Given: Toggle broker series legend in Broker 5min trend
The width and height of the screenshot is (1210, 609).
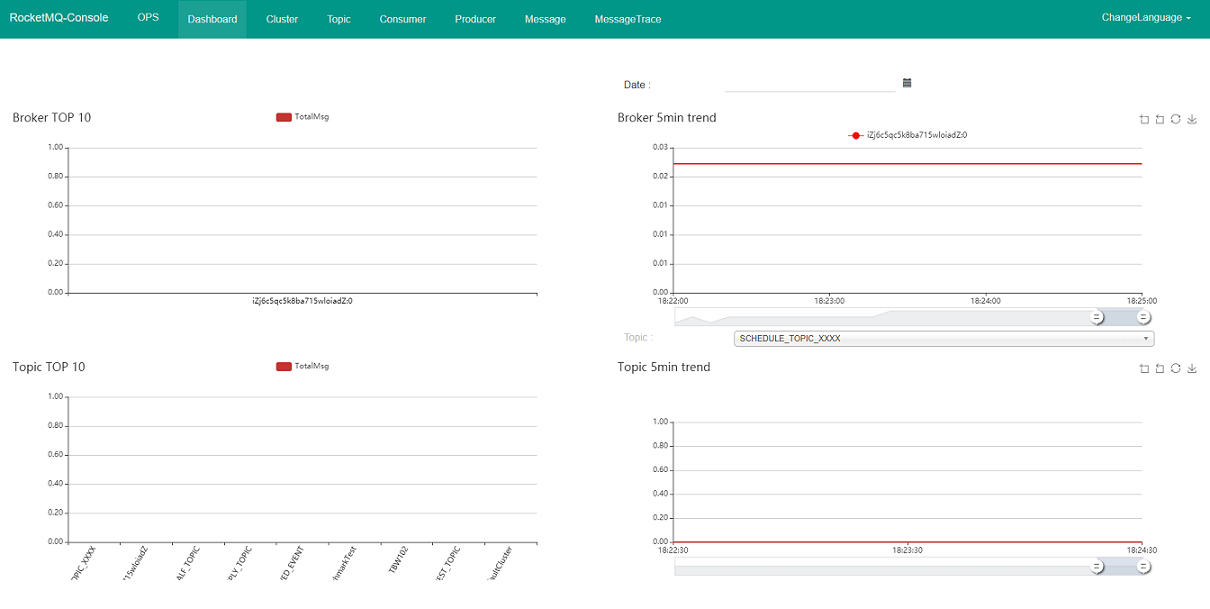Looking at the screenshot, I should click(x=907, y=135).
